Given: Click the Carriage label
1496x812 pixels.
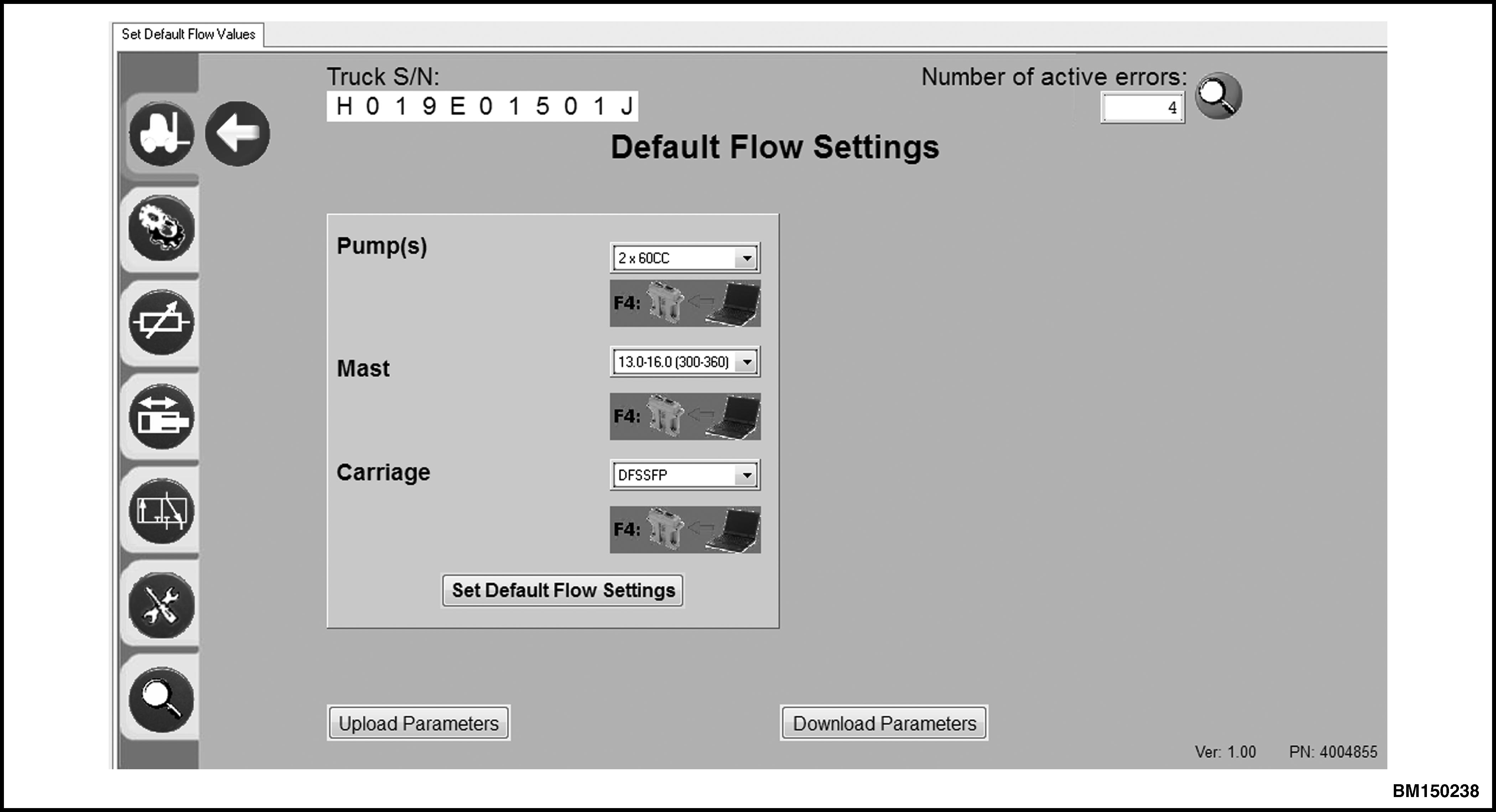Looking at the screenshot, I should (383, 472).
